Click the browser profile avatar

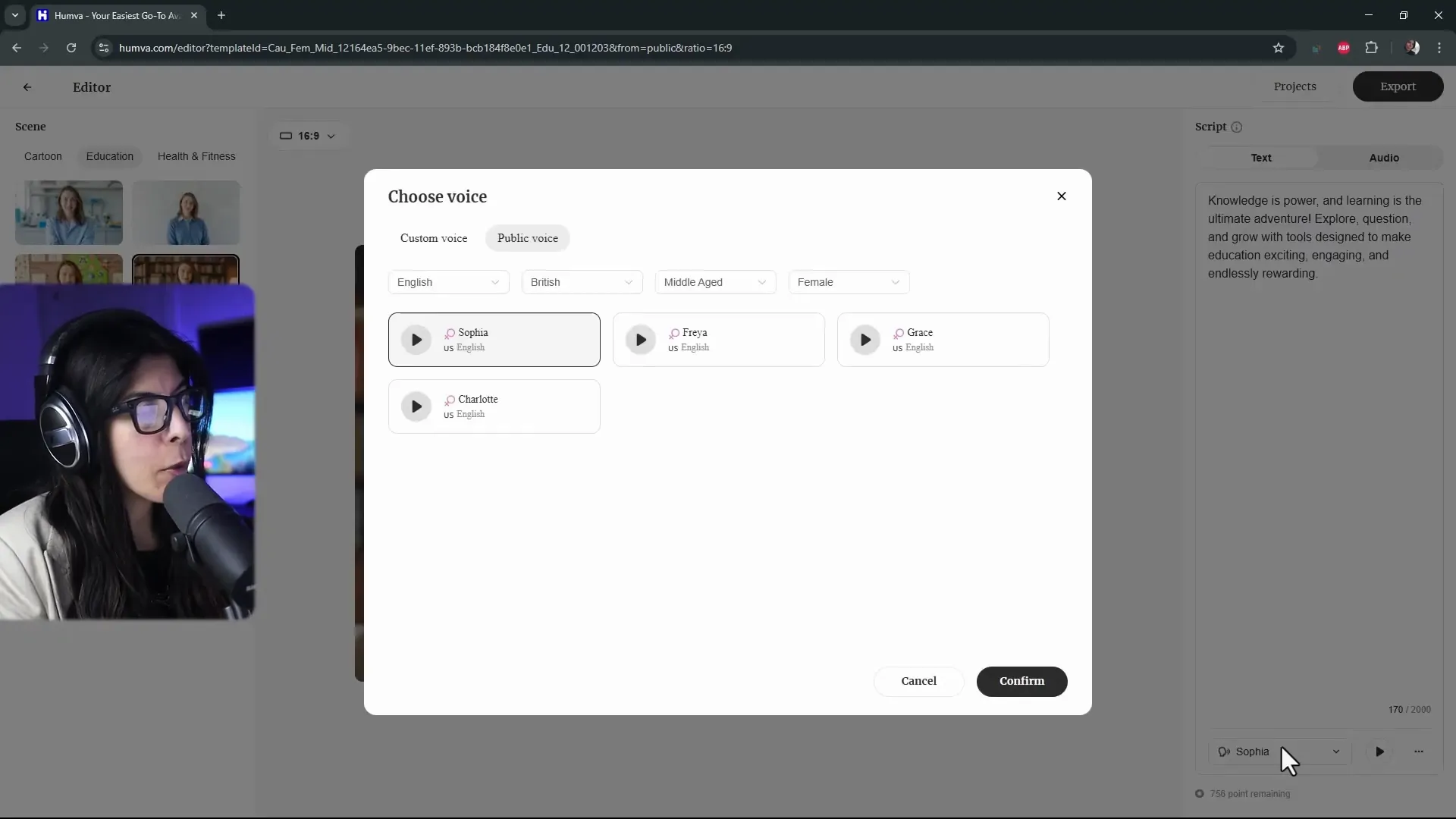tap(1412, 48)
